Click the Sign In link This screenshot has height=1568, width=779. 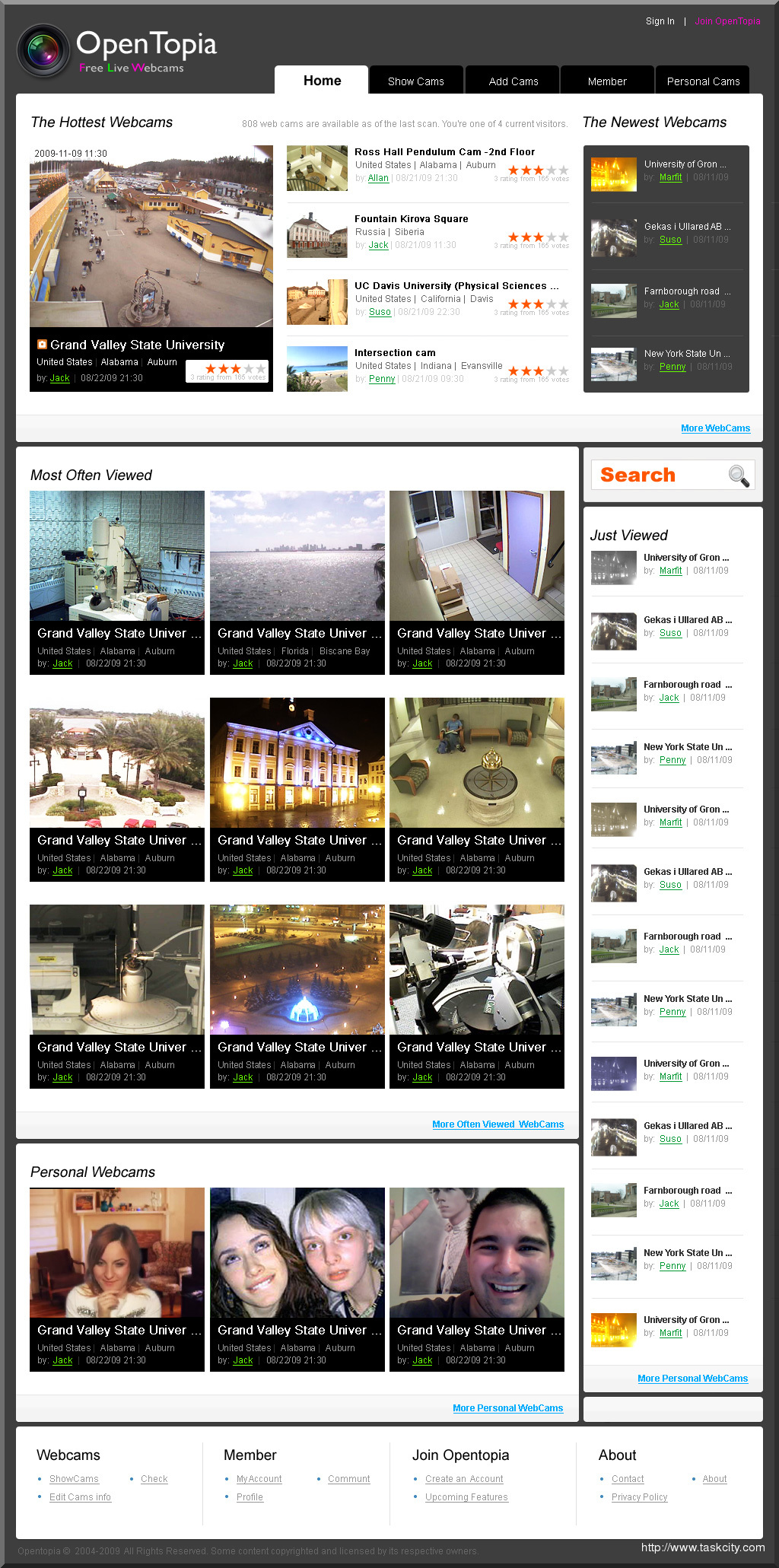tap(660, 21)
